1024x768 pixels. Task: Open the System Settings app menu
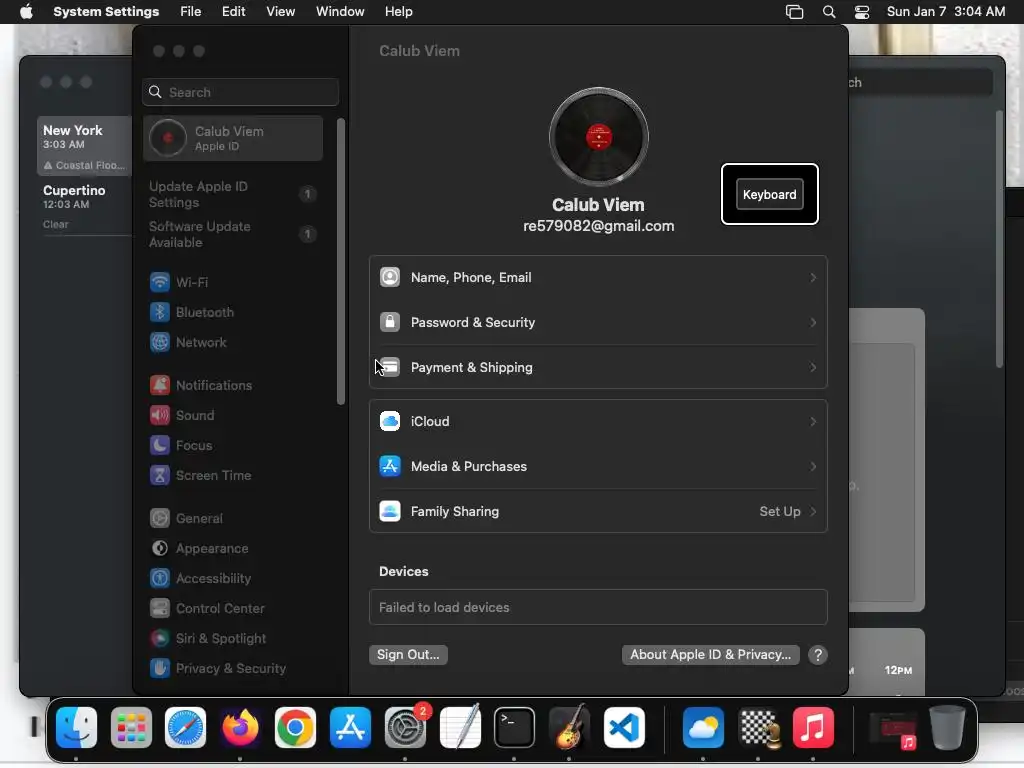click(x=106, y=12)
